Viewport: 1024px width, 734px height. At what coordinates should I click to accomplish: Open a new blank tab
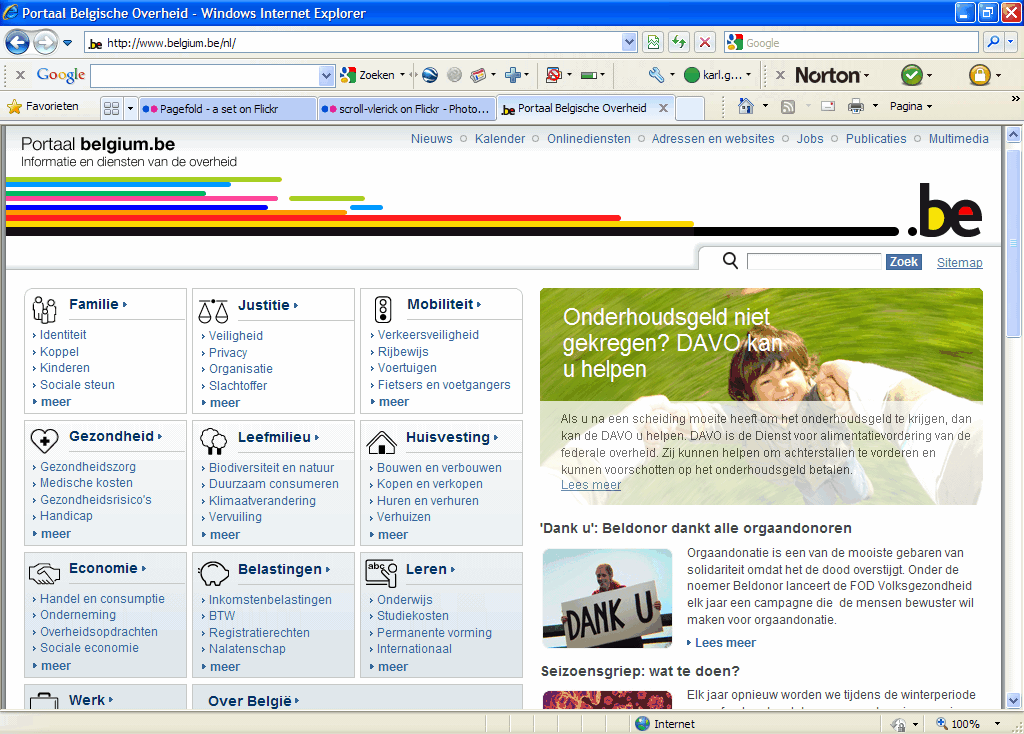(690, 108)
